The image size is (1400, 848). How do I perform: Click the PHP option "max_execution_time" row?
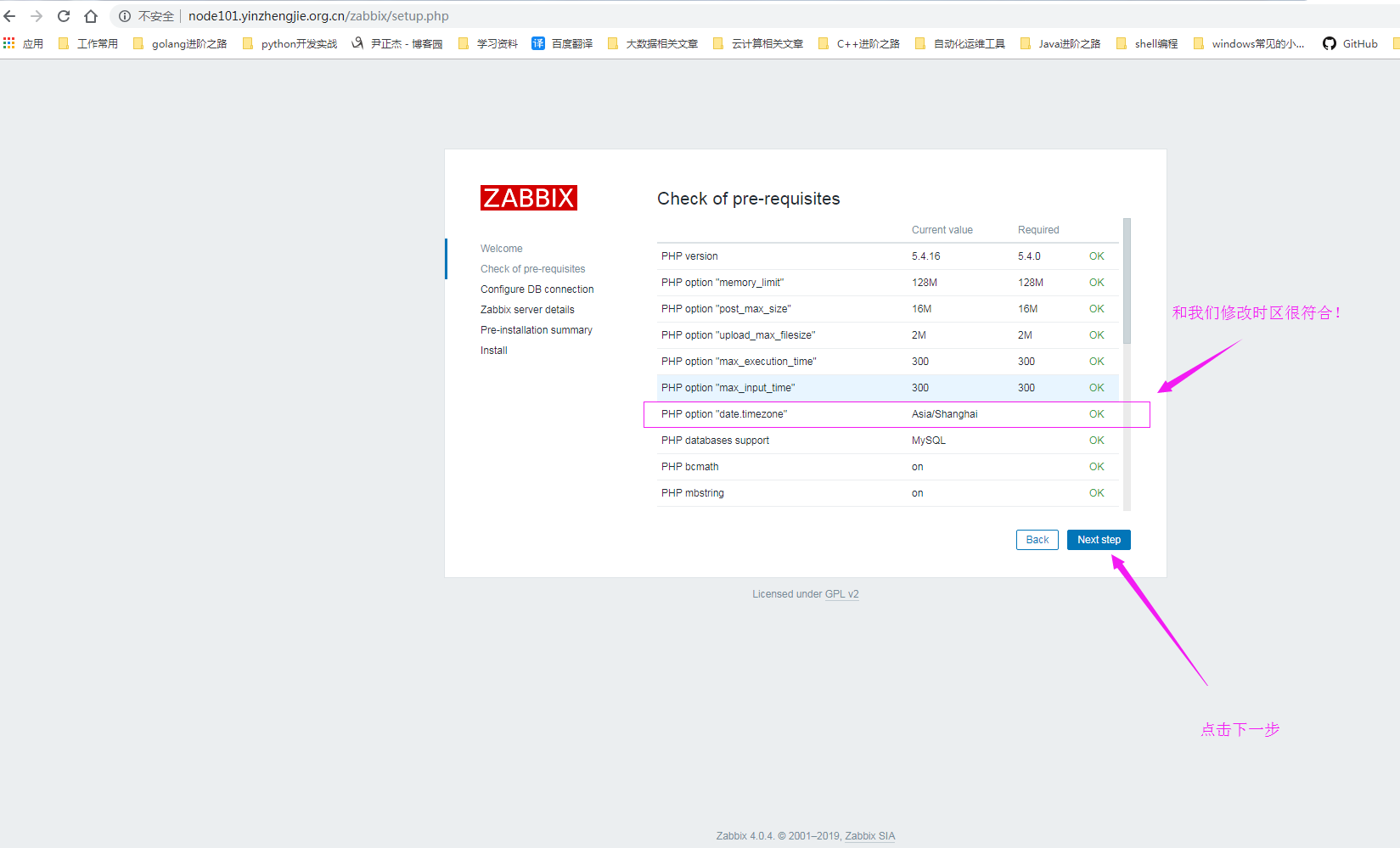[x=887, y=362]
